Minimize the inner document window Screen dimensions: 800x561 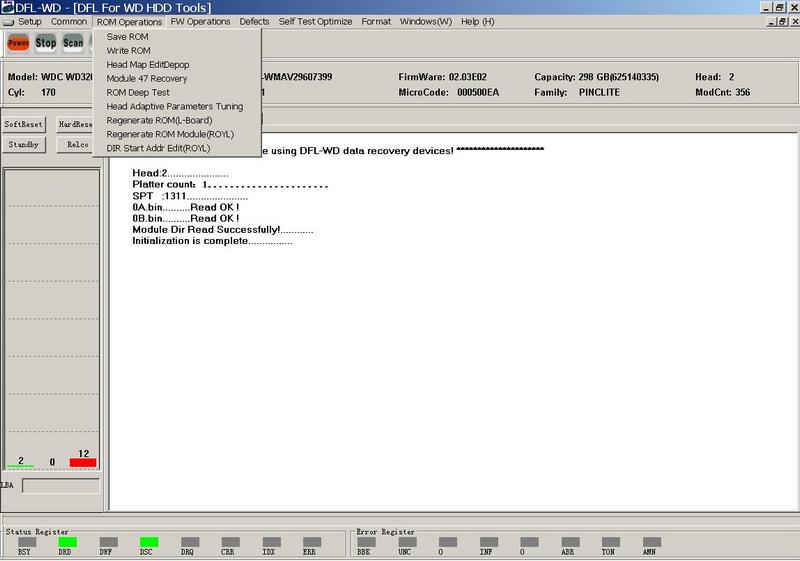pyautogui.click(x=772, y=21)
